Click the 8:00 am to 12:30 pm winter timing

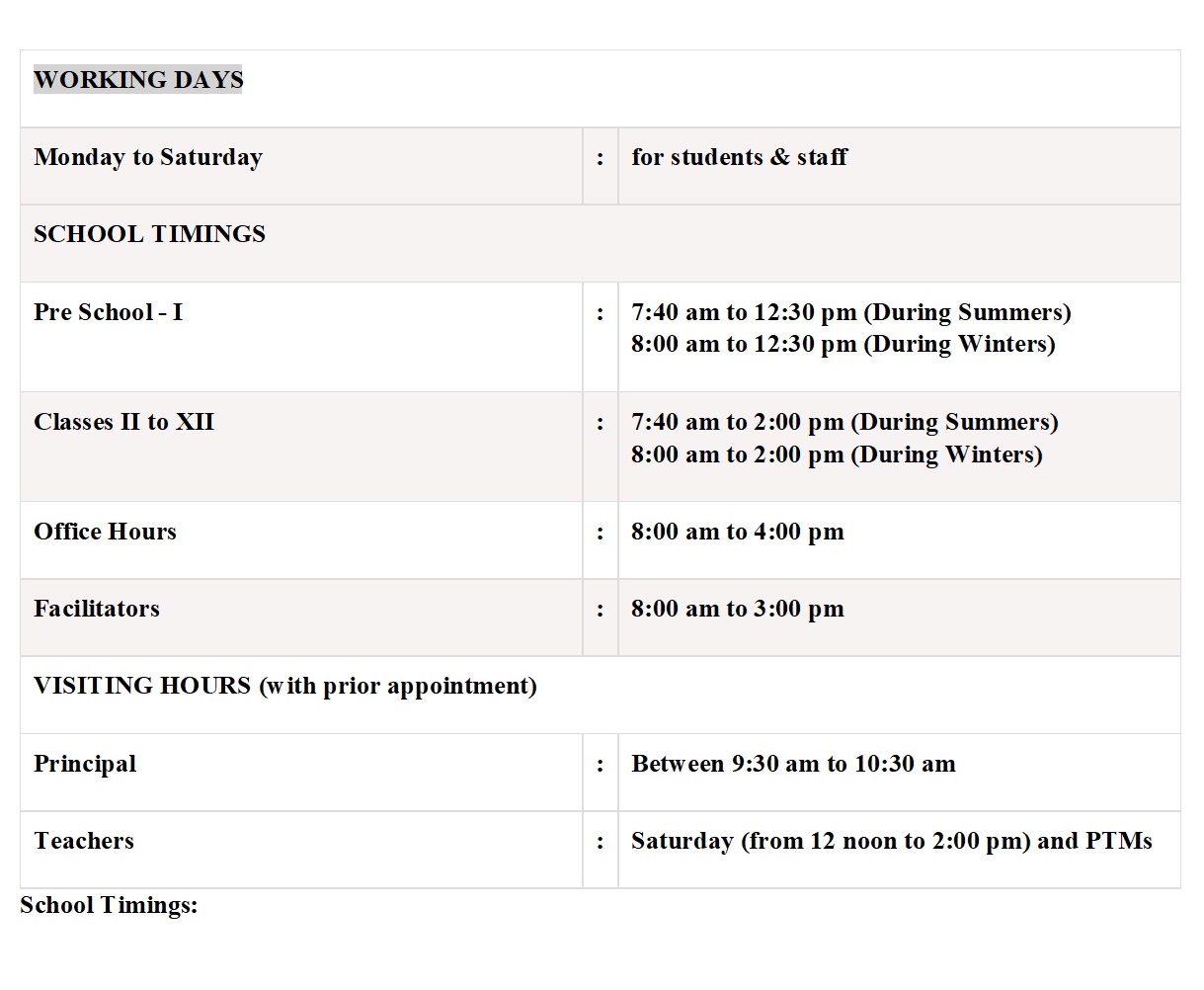click(x=843, y=344)
